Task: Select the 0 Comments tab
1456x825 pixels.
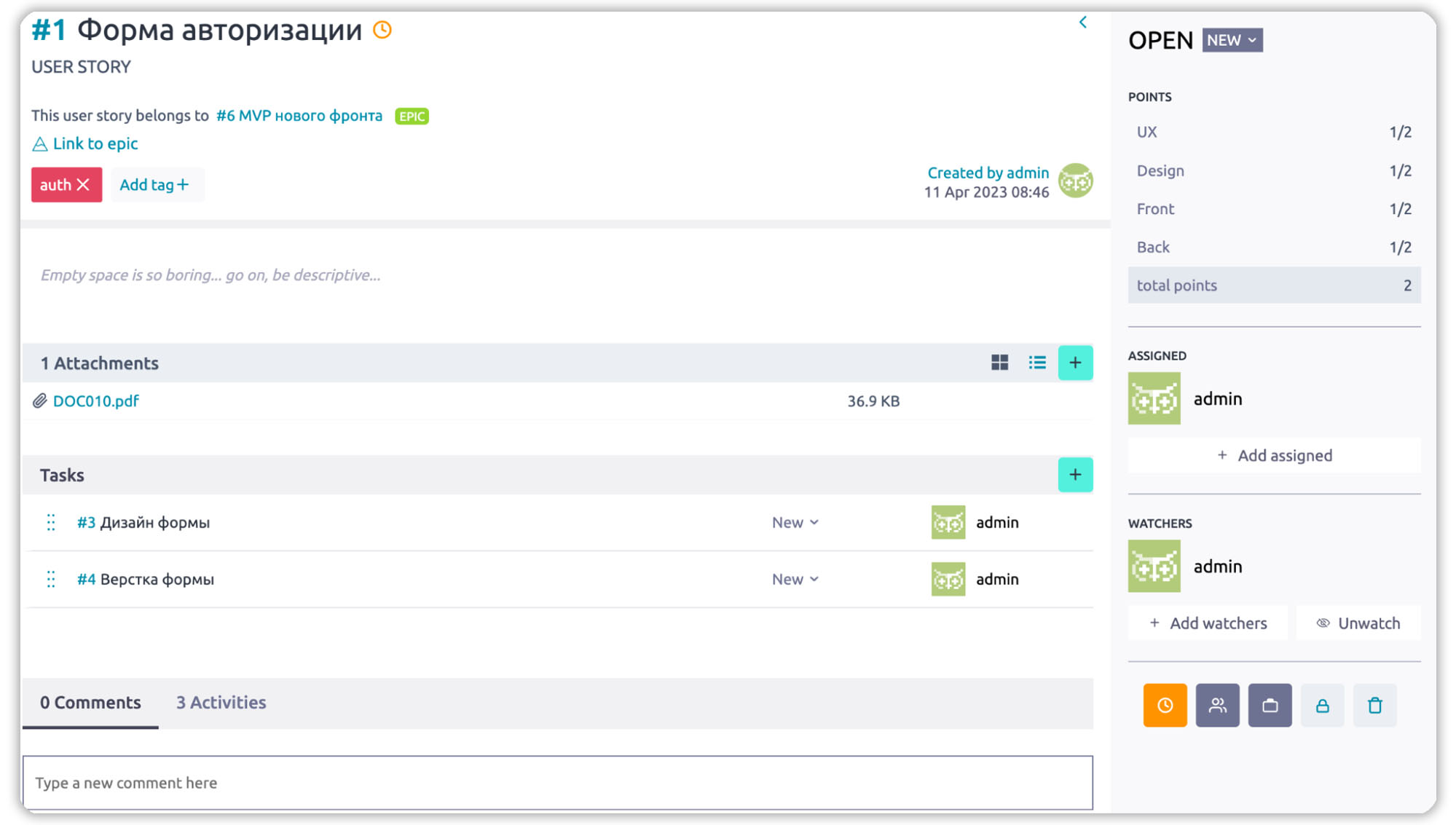Action: click(90, 703)
